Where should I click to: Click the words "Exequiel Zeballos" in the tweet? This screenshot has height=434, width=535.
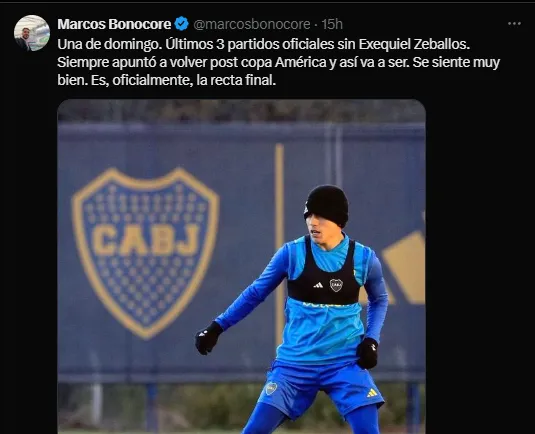(414, 44)
